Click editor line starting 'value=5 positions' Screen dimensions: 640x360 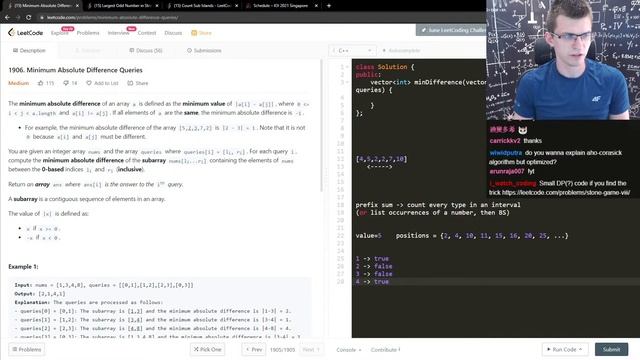[x=462, y=236]
